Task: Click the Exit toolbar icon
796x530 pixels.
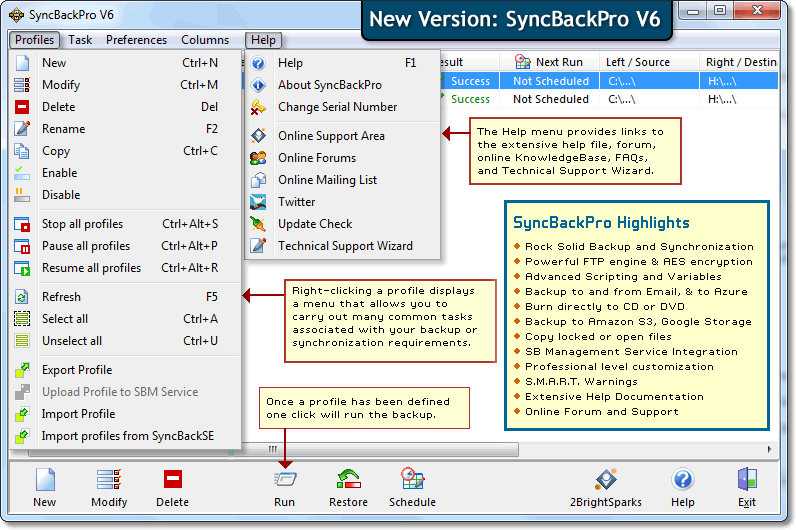Action: click(x=747, y=479)
